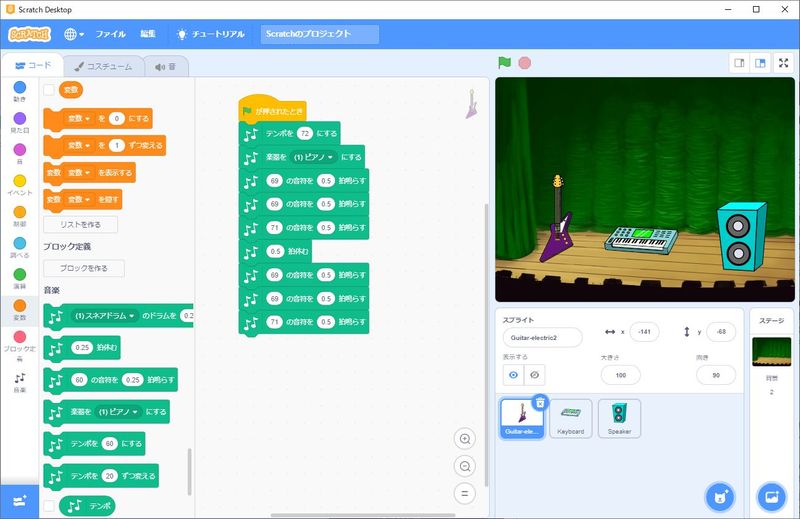Click the green flag to run project
Viewport: 800px width, 519px height.
click(x=505, y=62)
